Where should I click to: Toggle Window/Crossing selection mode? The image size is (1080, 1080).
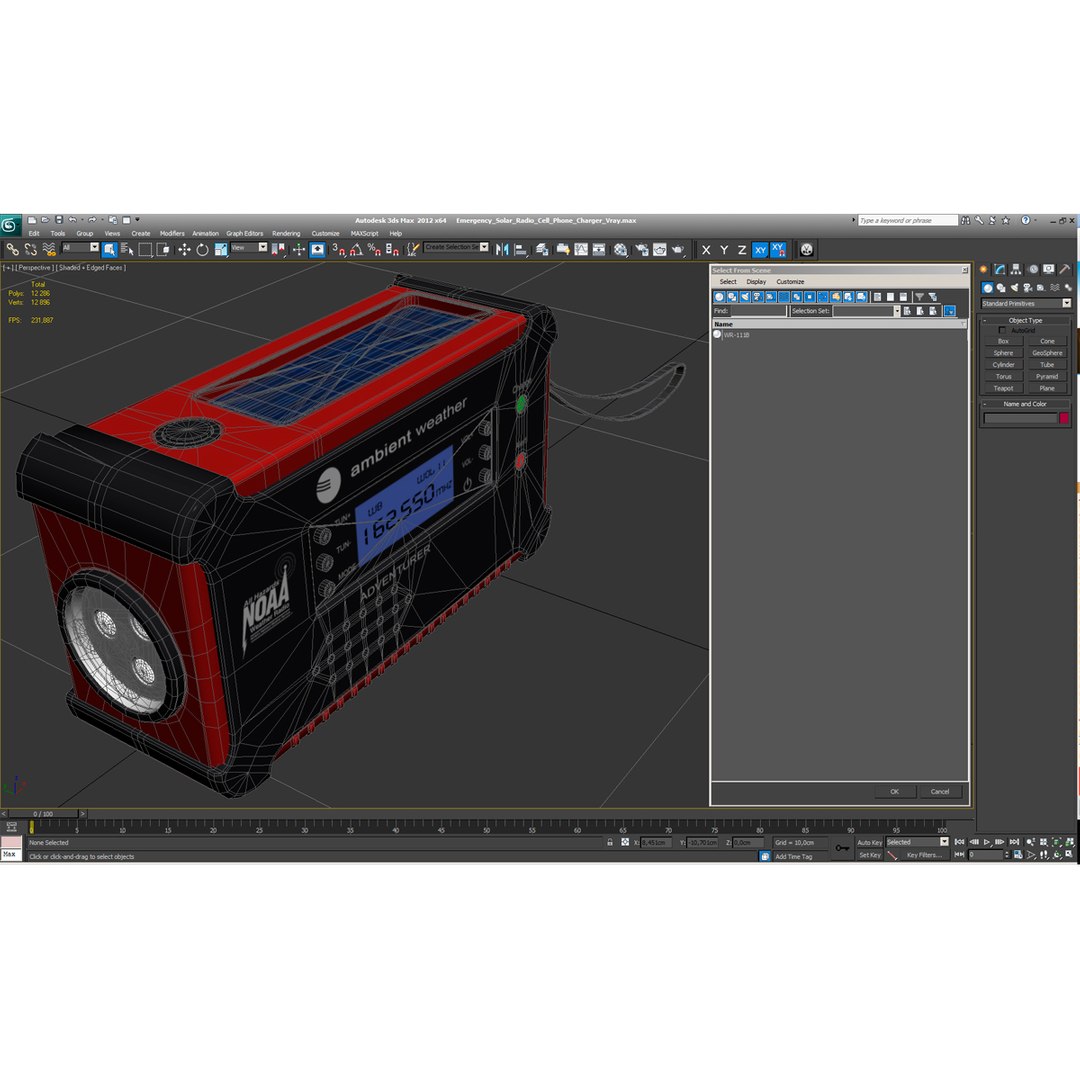pos(163,249)
